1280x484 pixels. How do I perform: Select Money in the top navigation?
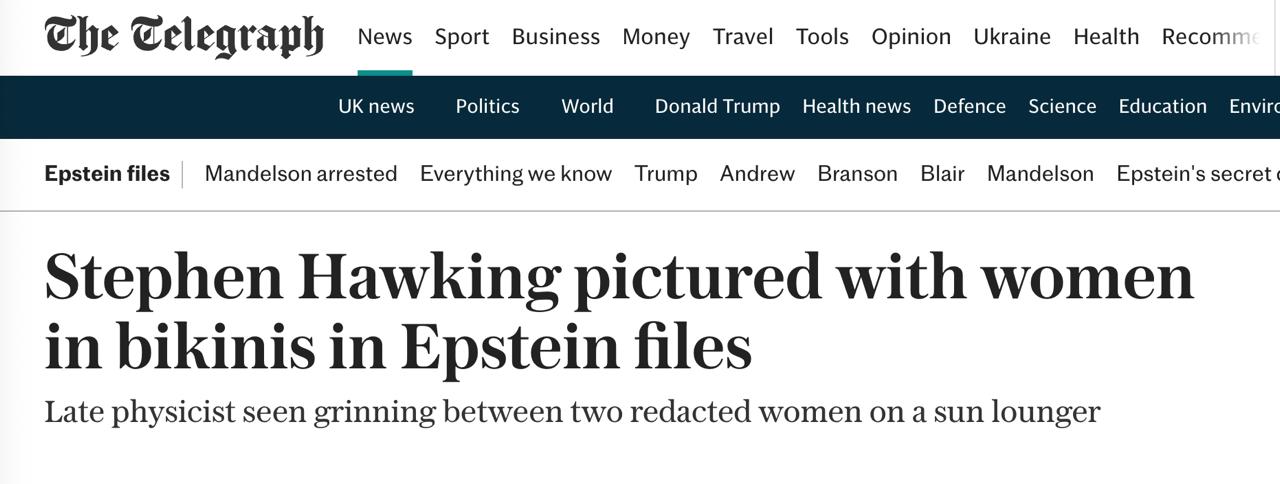click(x=656, y=37)
